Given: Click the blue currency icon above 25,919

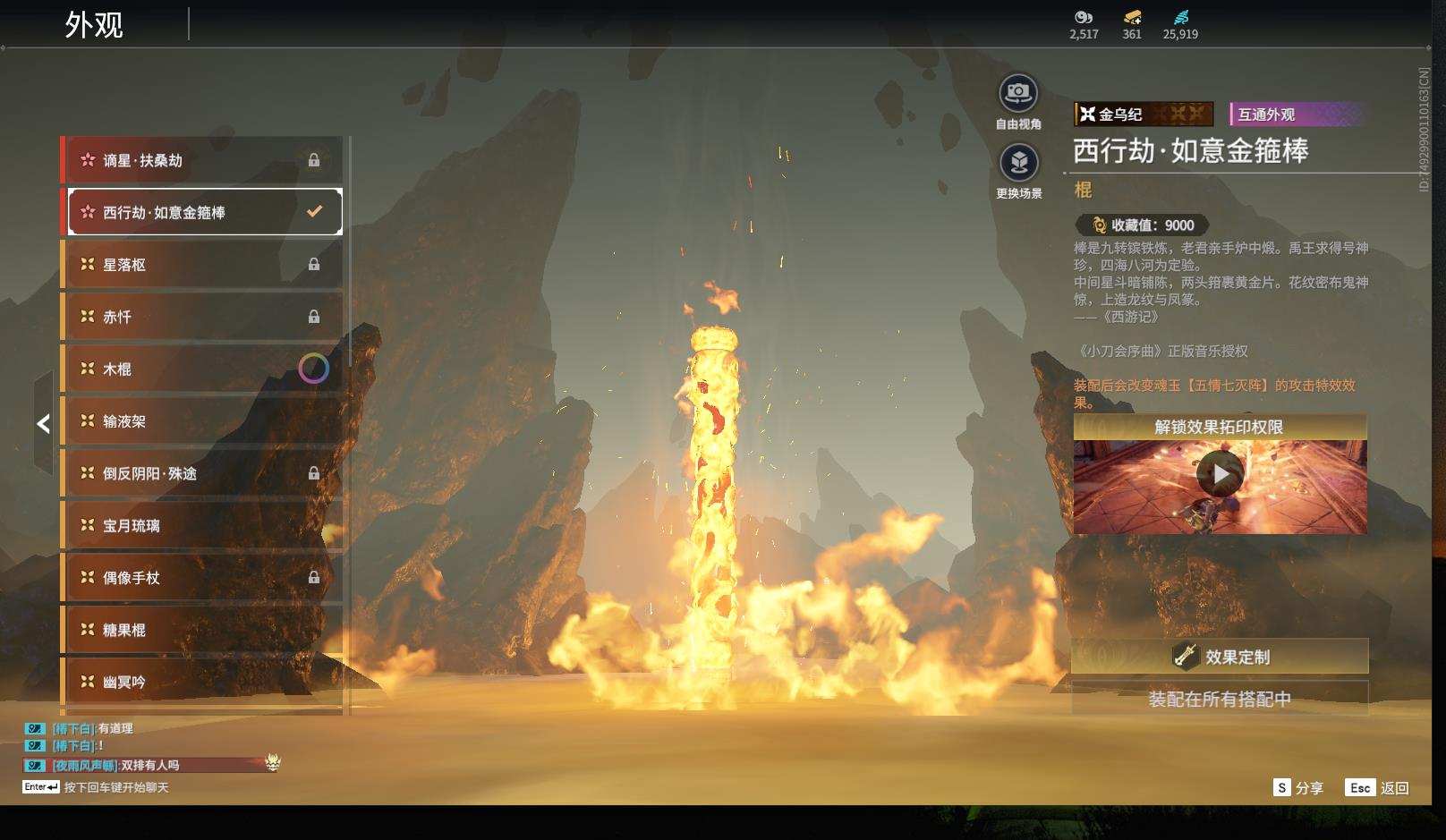Looking at the screenshot, I should pos(1180,17).
